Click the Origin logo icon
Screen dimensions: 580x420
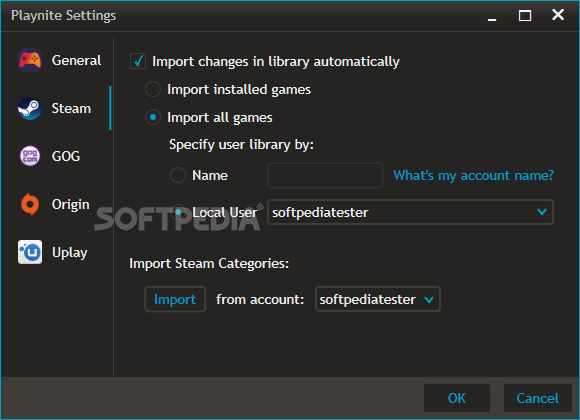coord(30,204)
